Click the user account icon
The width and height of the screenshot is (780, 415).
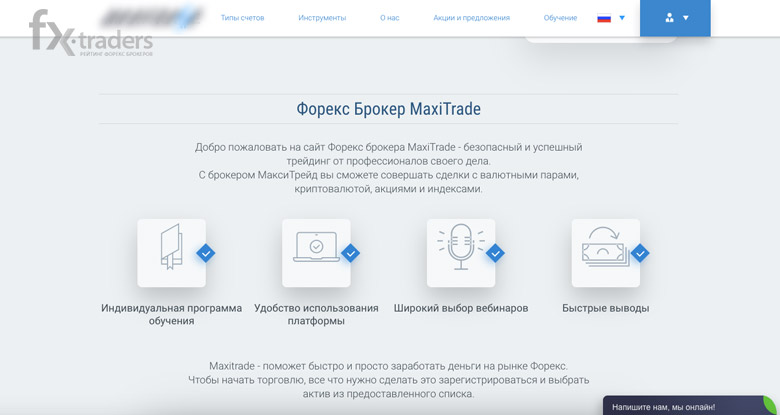pos(669,18)
